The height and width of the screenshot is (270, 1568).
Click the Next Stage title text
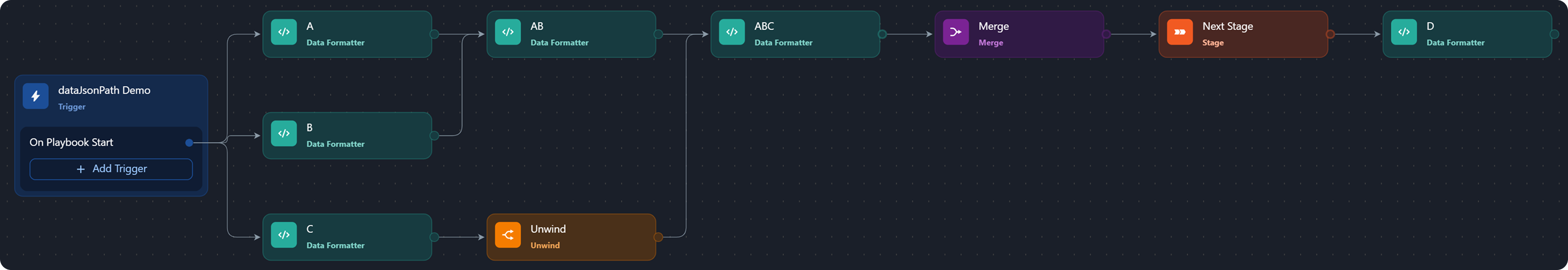(x=1227, y=26)
